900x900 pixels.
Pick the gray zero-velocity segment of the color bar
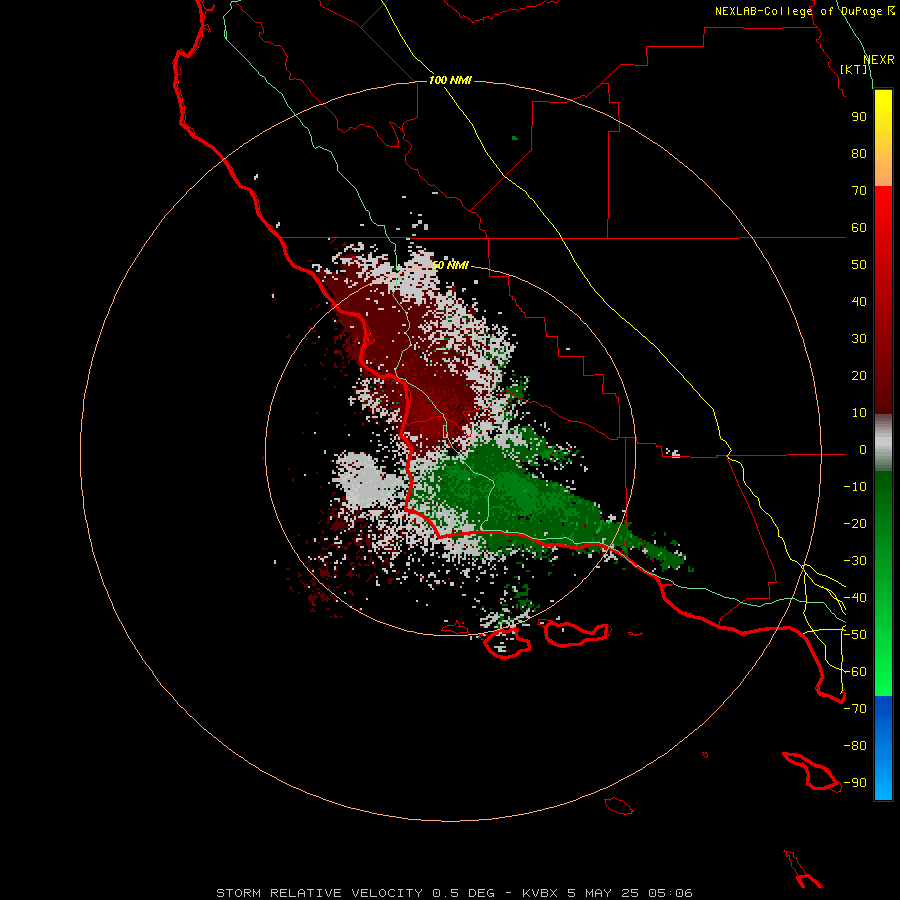click(x=883, y=443)
